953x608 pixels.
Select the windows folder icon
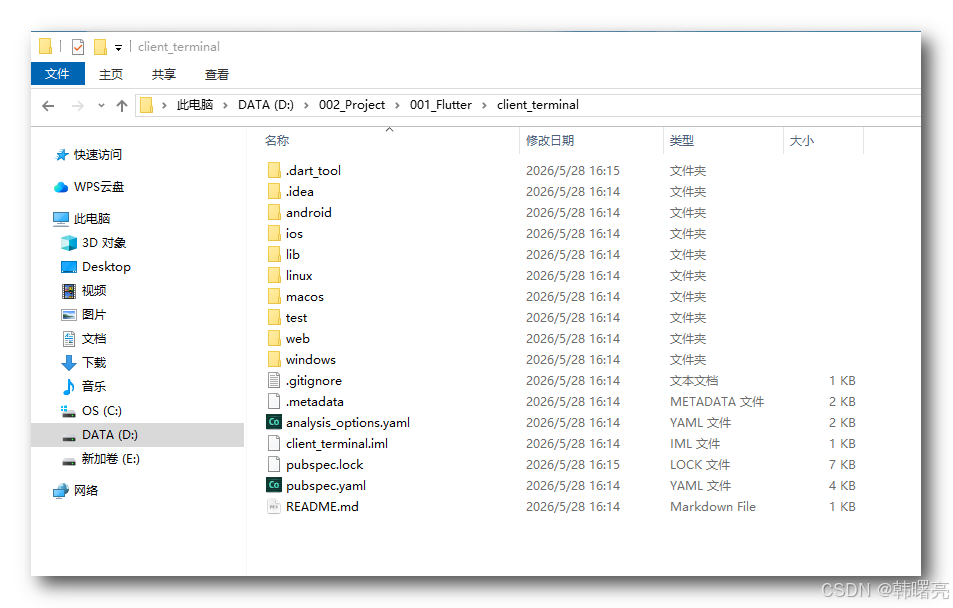click(274, 359)
